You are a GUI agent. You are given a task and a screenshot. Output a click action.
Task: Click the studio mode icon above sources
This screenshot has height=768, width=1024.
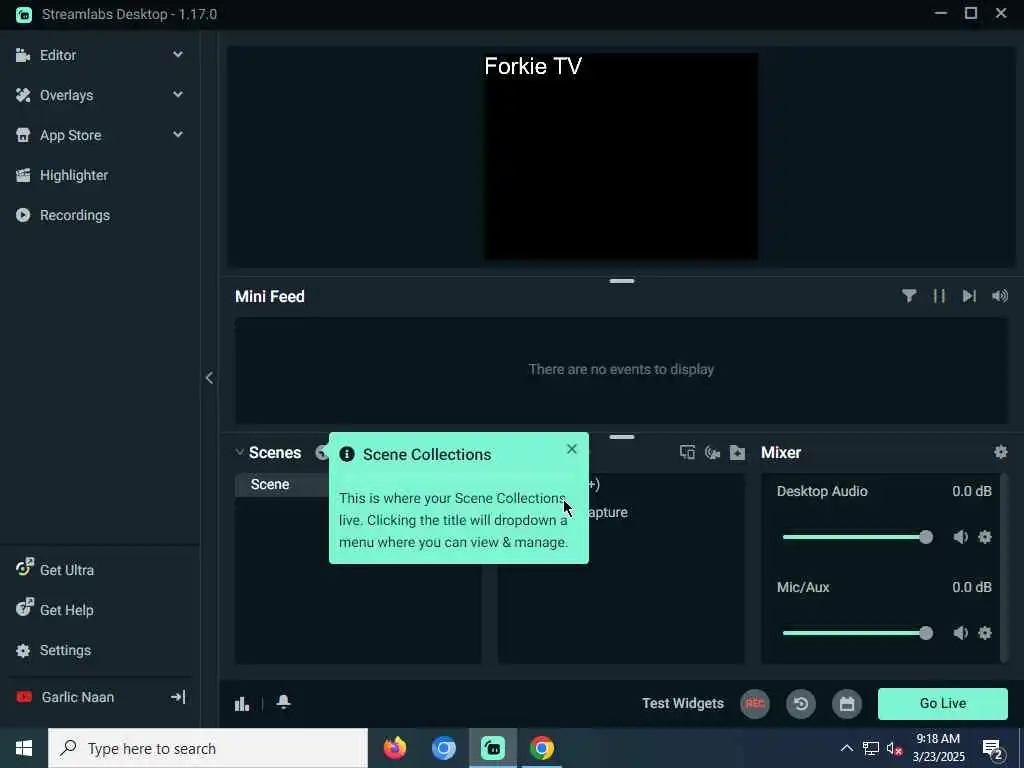pos(687,452)
